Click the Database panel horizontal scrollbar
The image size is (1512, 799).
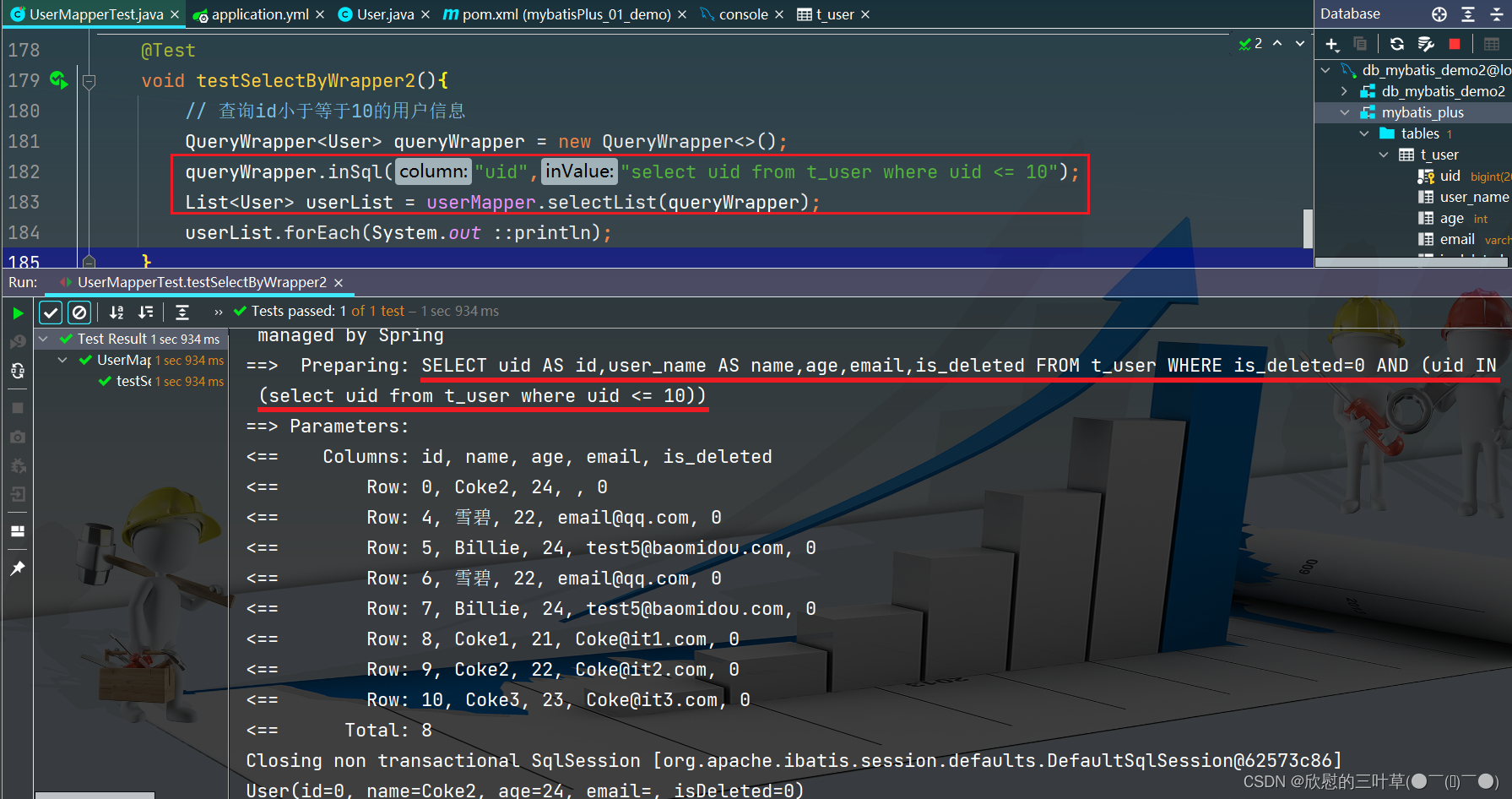click(x=1411, y=262)
